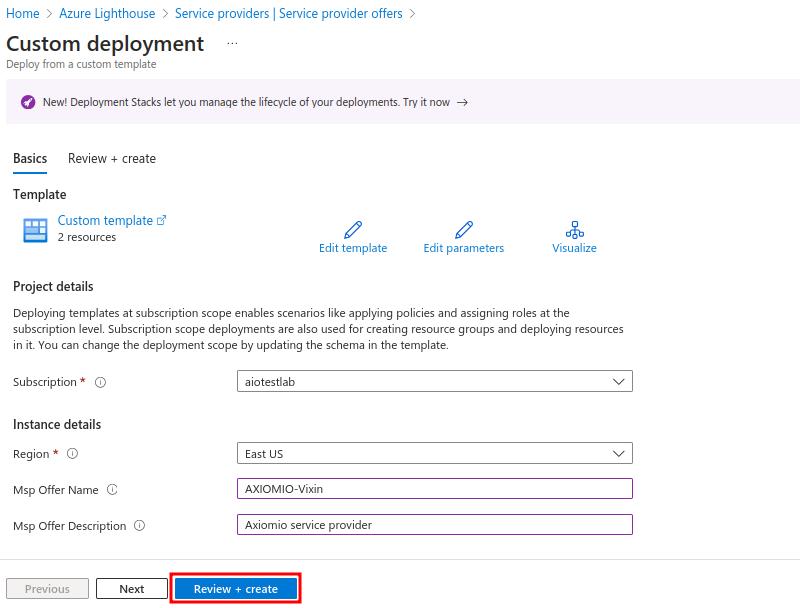800x608 pixels.
Task: Click the Custom template grid icon
Action: 35,230
